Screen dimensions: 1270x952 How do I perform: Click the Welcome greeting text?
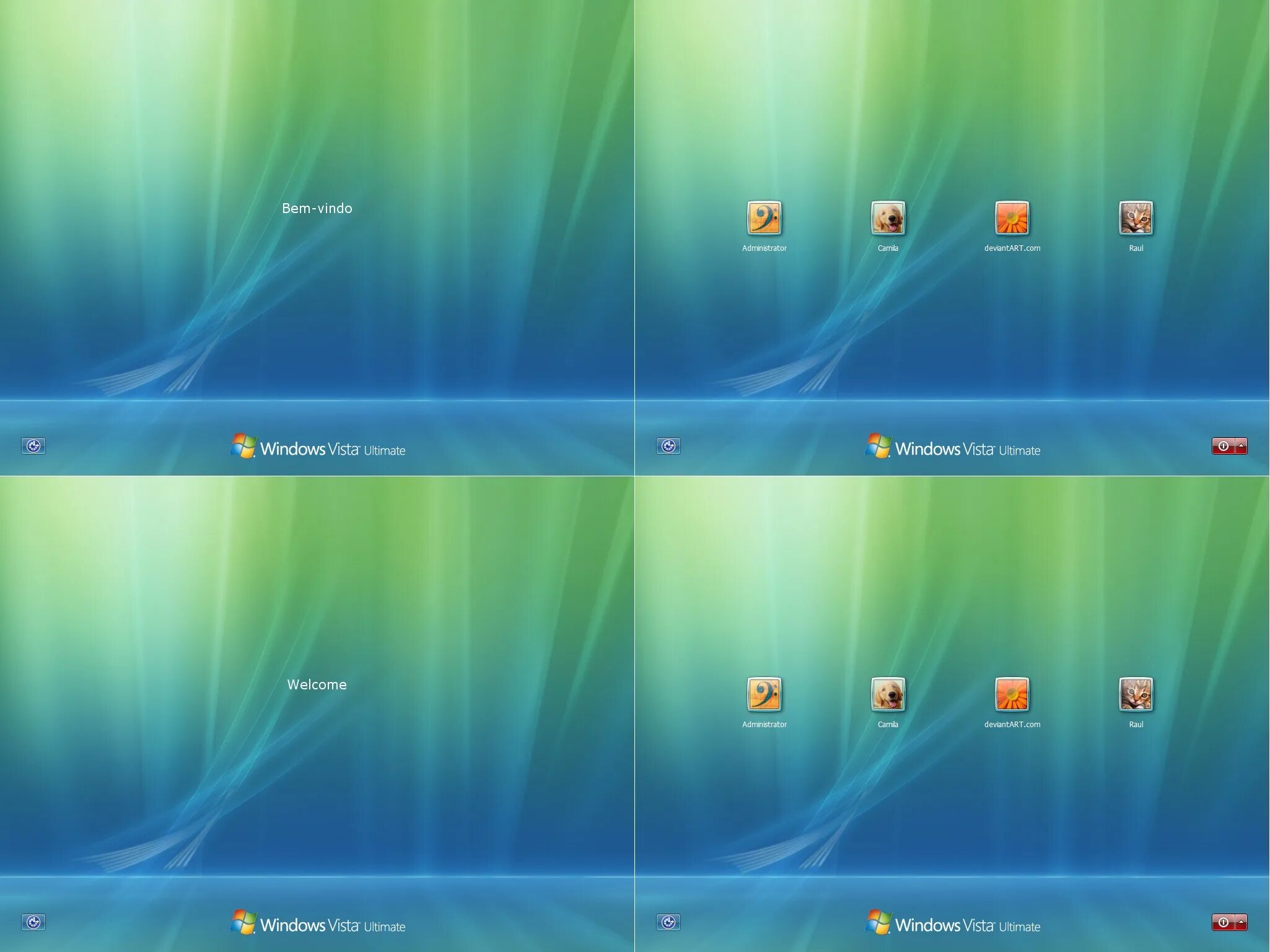click(317, 684)
